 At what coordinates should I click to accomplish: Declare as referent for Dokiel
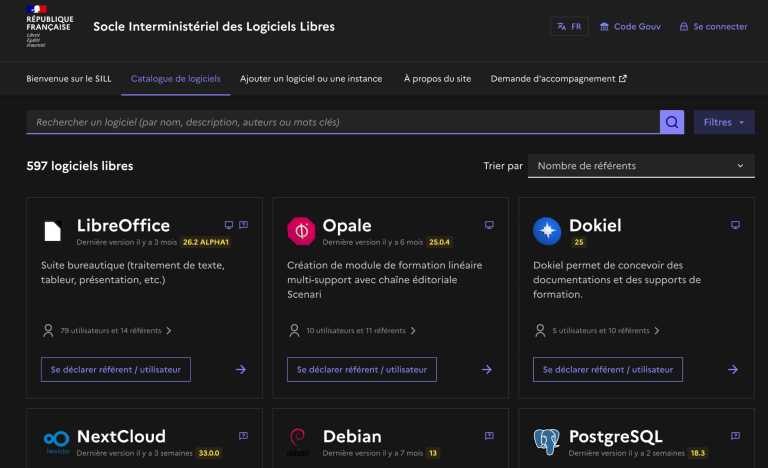607,369
